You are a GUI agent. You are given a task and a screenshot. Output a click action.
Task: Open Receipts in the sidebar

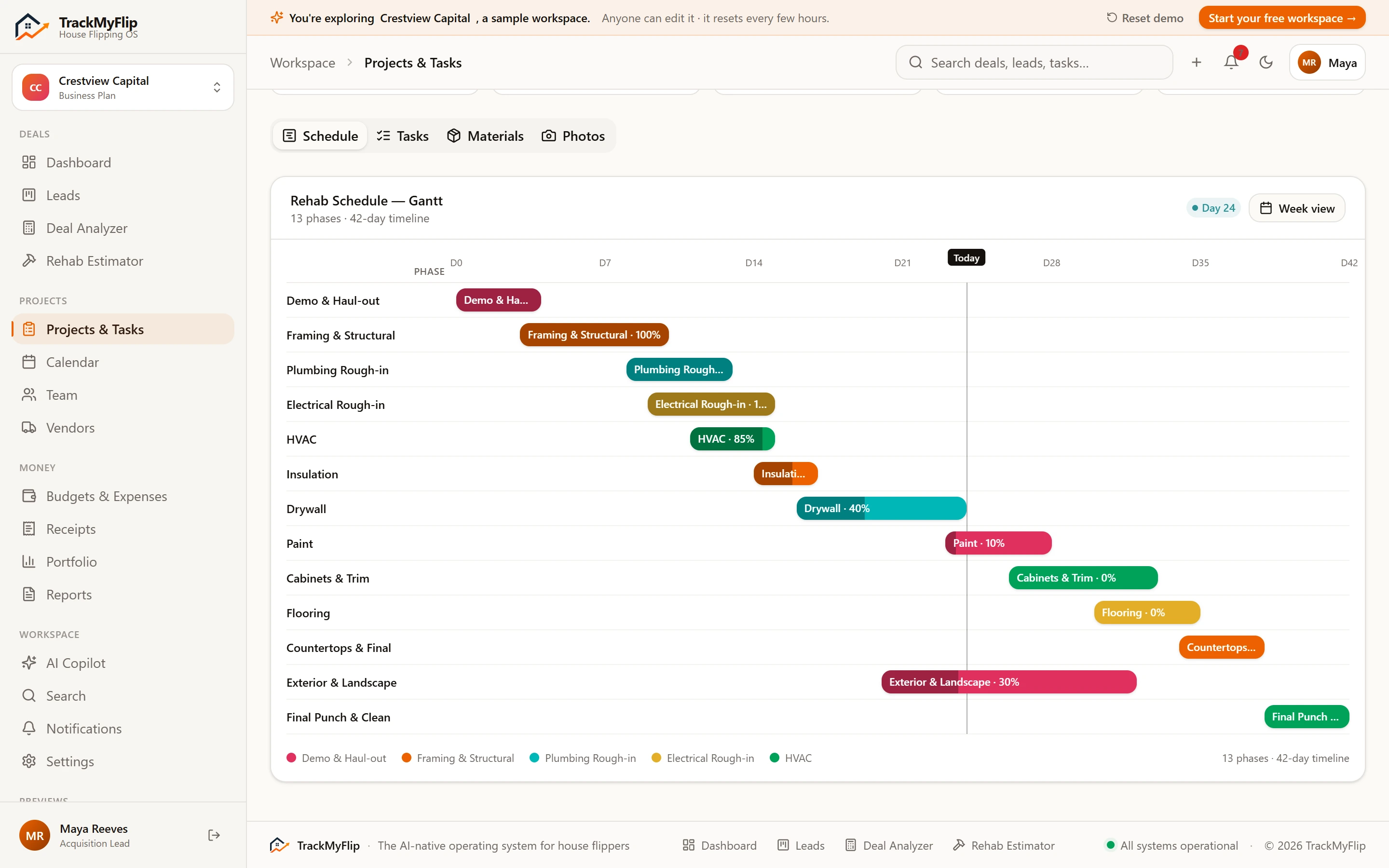[123, 529]
